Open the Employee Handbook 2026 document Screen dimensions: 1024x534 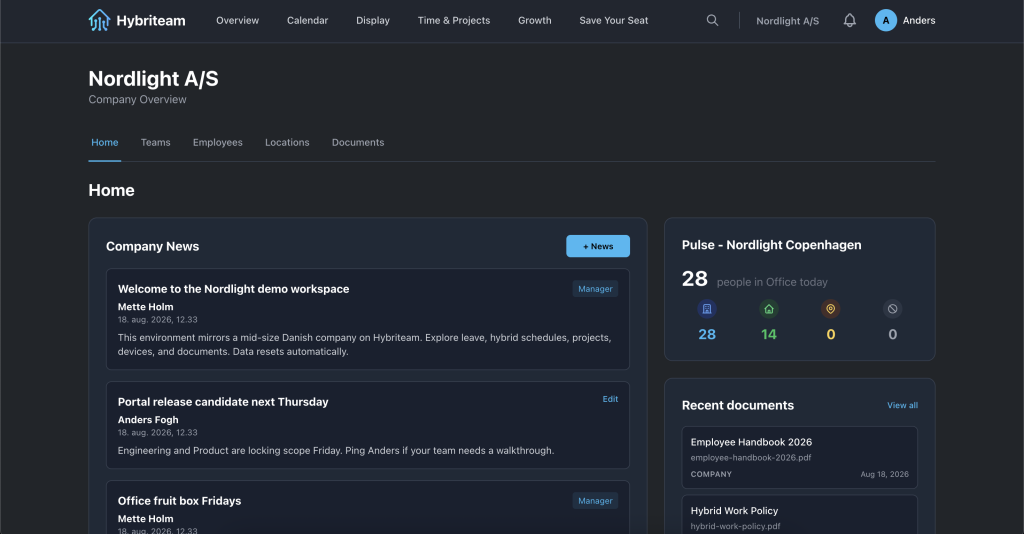pos(799,458)
